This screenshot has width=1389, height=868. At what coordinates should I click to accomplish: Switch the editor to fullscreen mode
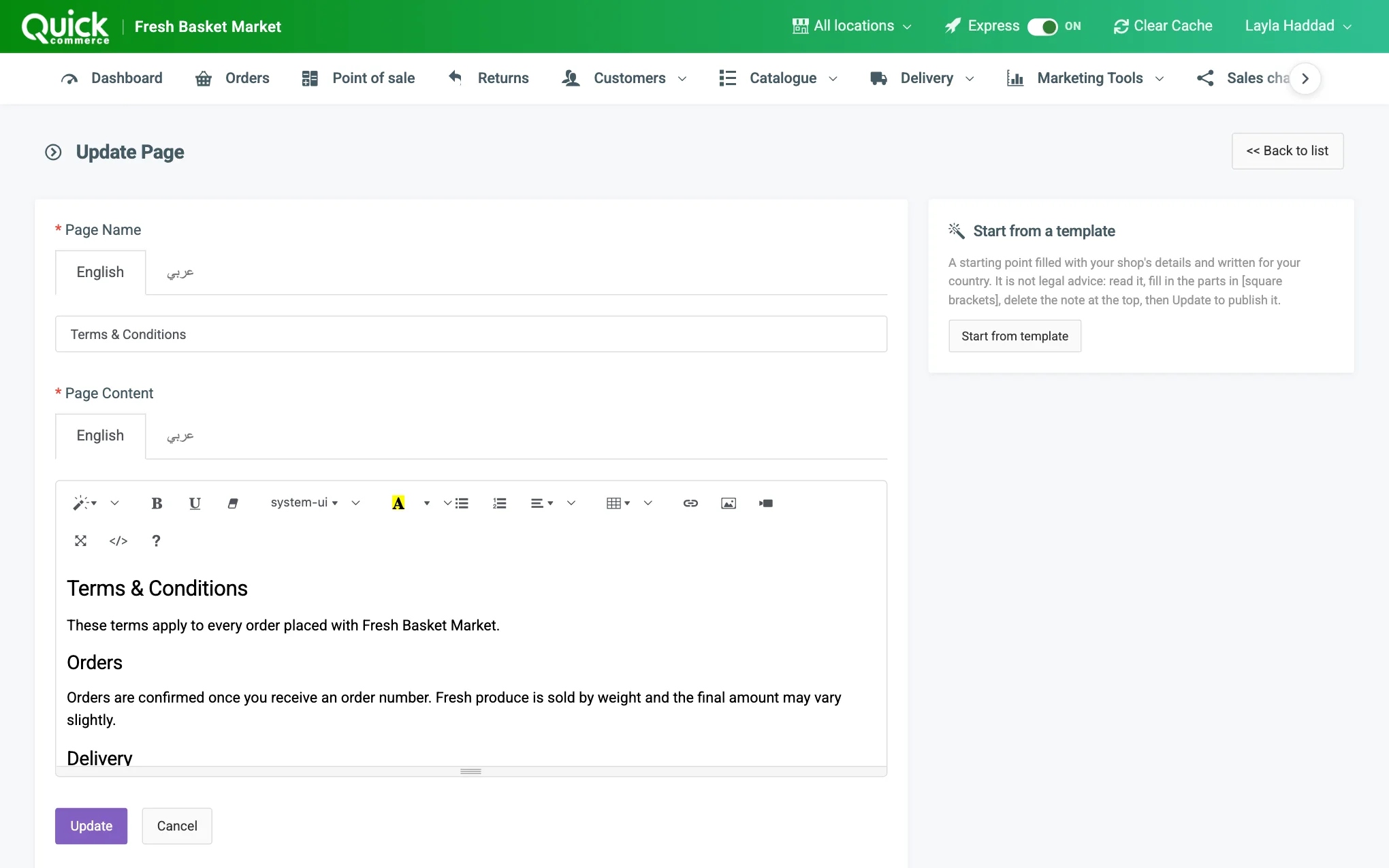tap(80, 541)
